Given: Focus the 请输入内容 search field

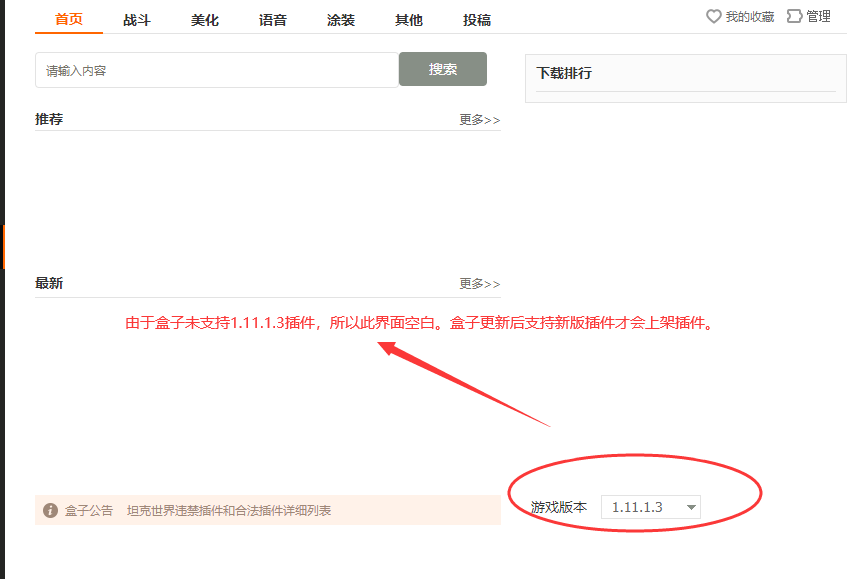Looking at the screenshot, I should pos(216,70).
